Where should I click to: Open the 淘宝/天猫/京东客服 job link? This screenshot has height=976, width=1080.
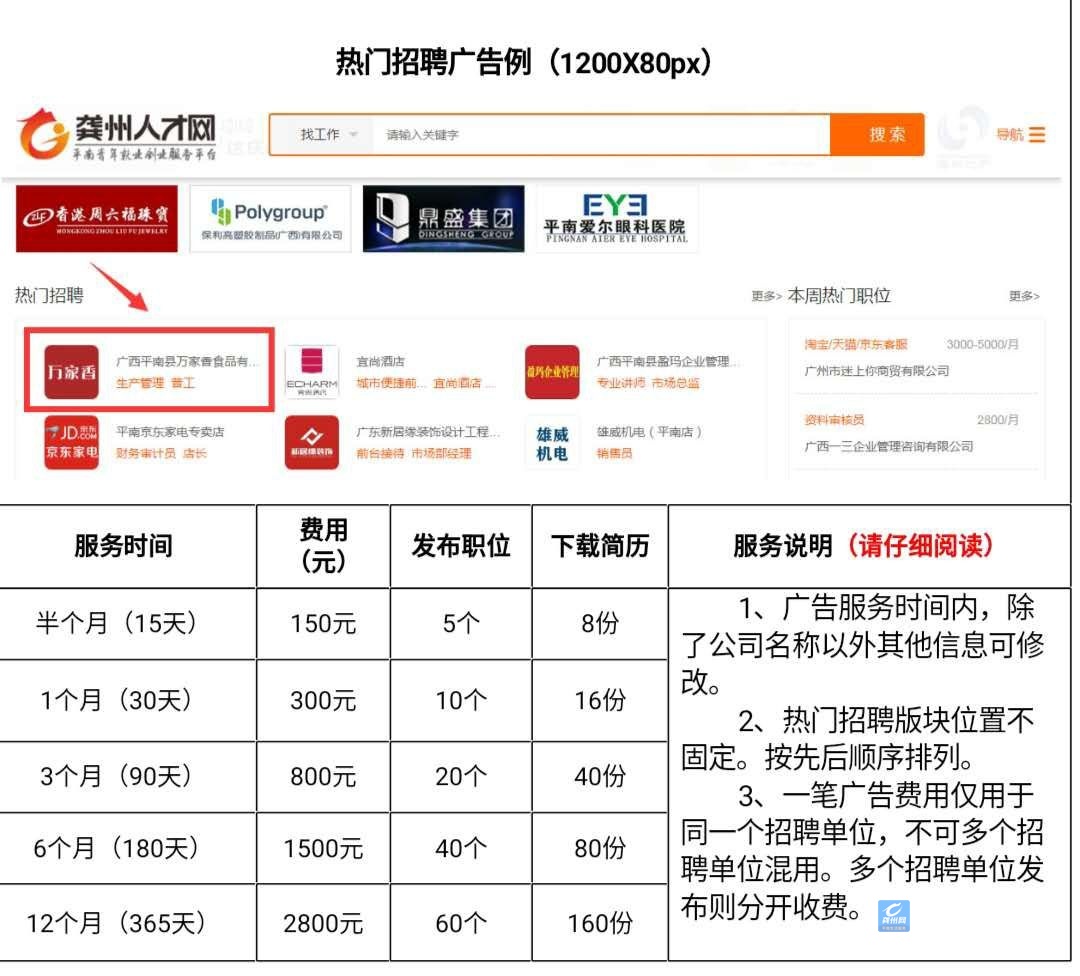coord(856,344)
